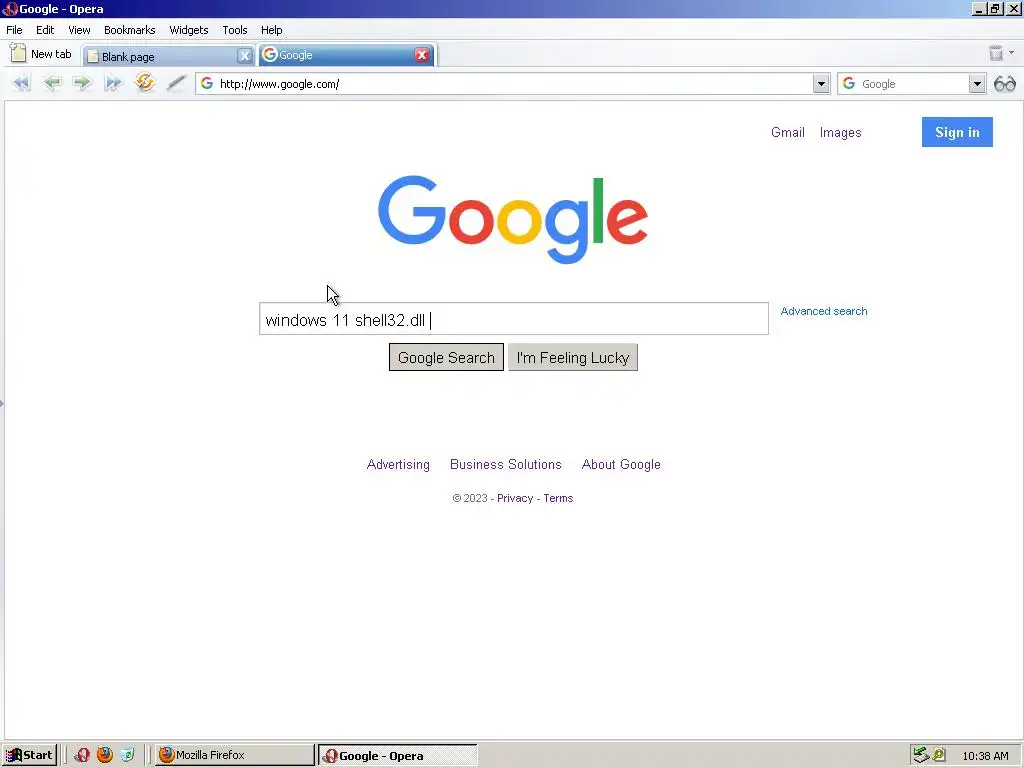Click Show Desktop quick launch icon
The image size is (1024, 768).
(x=127, y=755)
